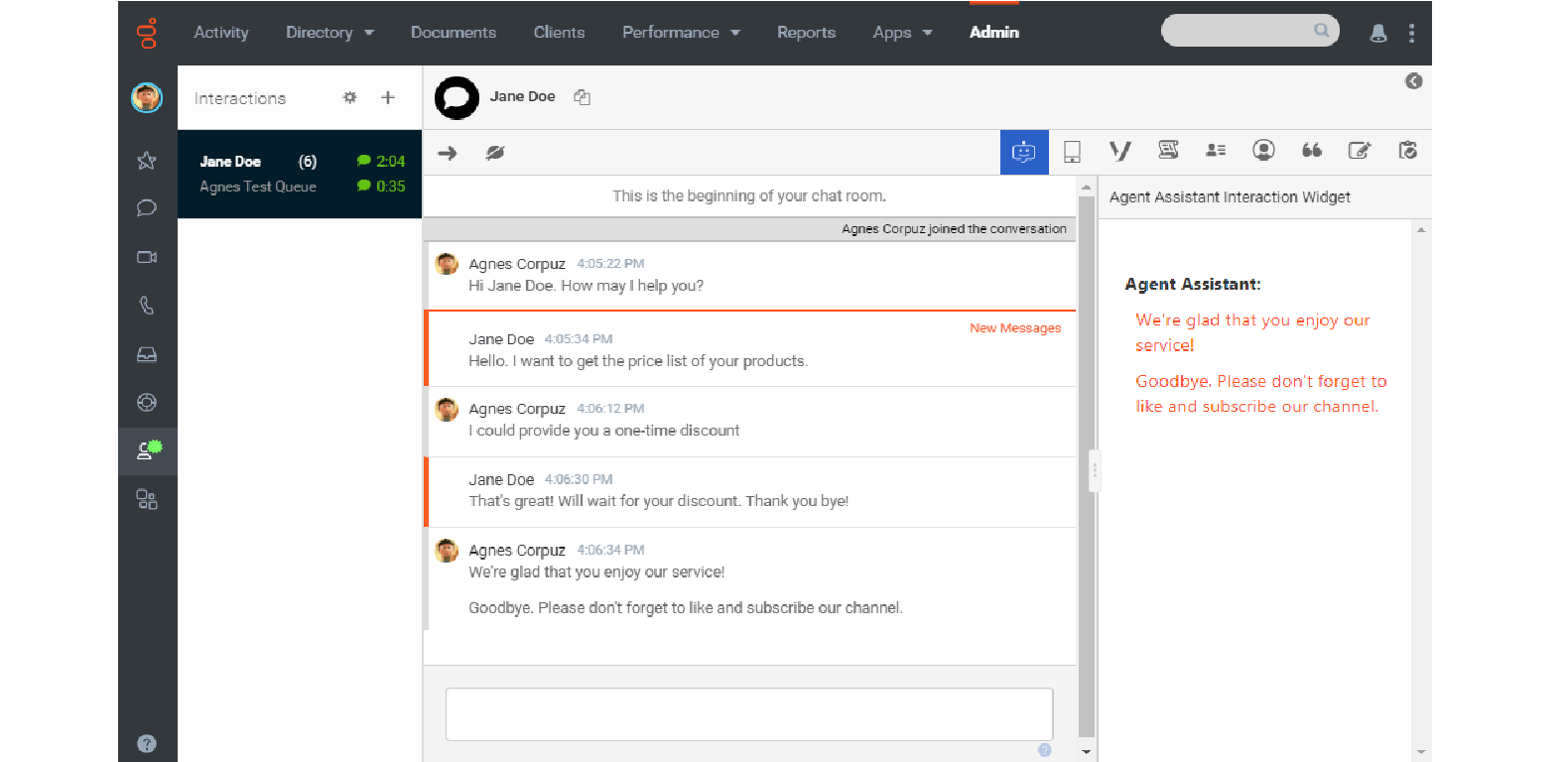Screen dimensions: 1568x762
Task: Open the Documents menu item
Action: tap(454, 33)
